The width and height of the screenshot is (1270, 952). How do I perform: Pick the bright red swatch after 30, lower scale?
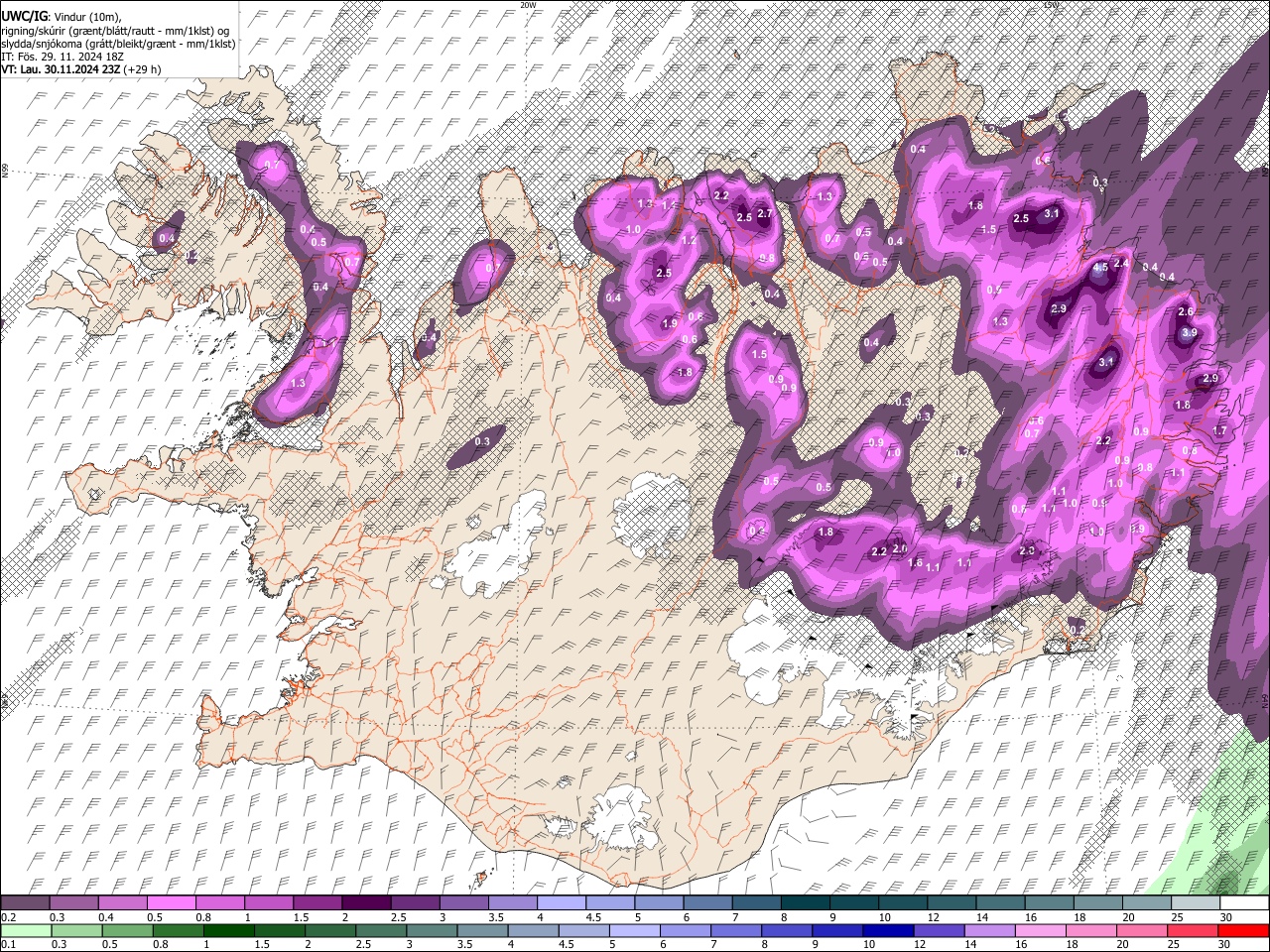click(x=1245, y=930)
